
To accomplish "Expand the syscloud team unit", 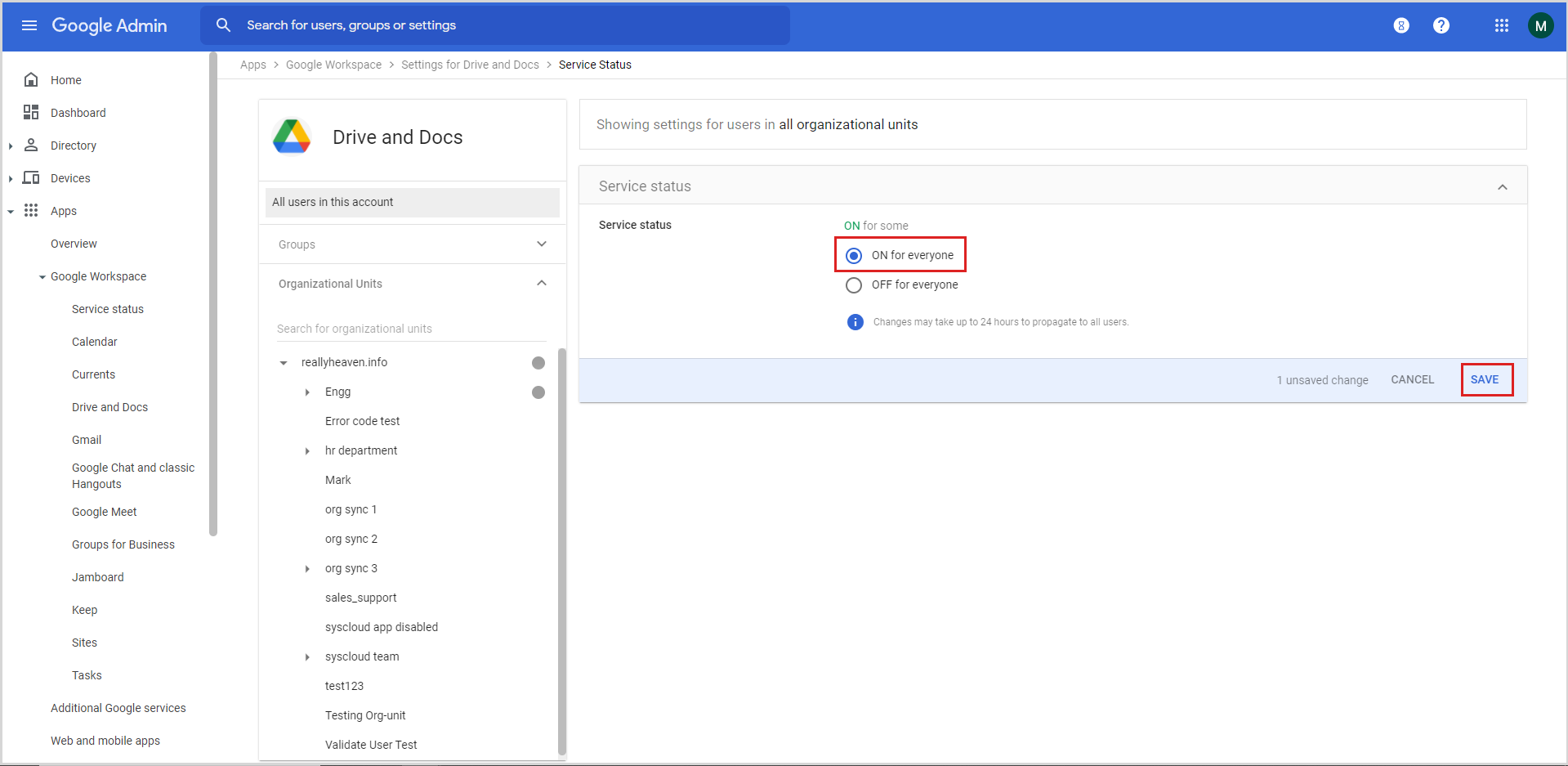I will (x=307, y=657).
